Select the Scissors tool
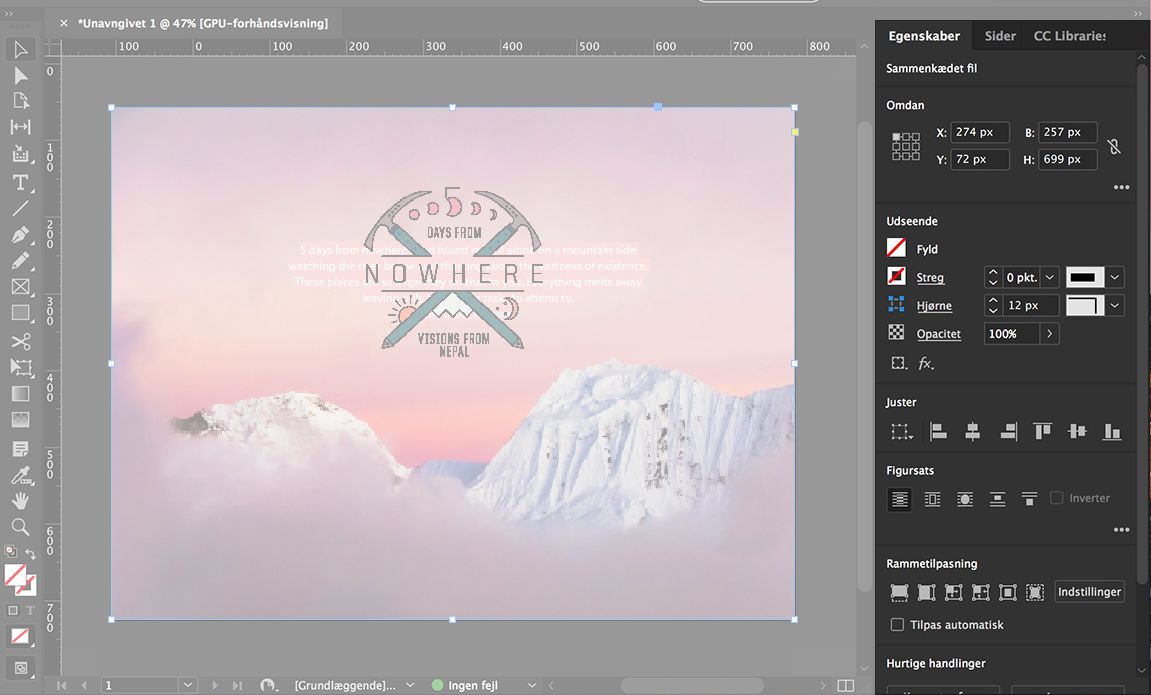The height and width of the screenshot is (695, 1151). click(x=21, y=341)
